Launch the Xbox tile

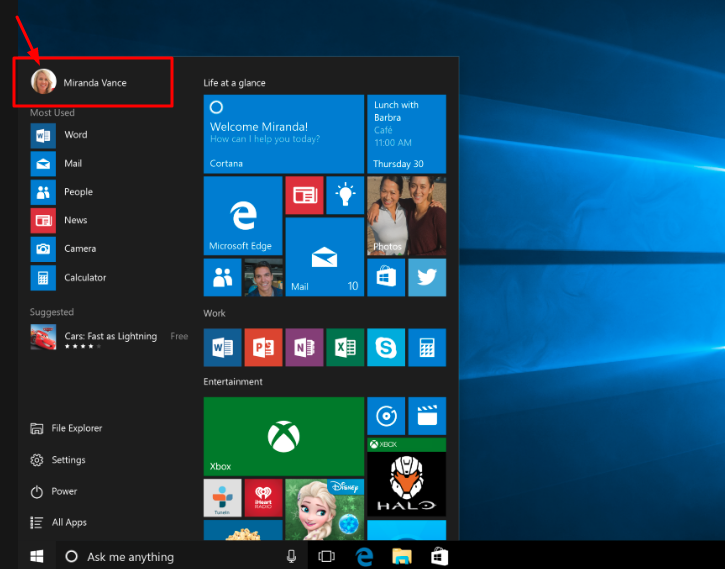pyautogui.click(x=283, y=436)
